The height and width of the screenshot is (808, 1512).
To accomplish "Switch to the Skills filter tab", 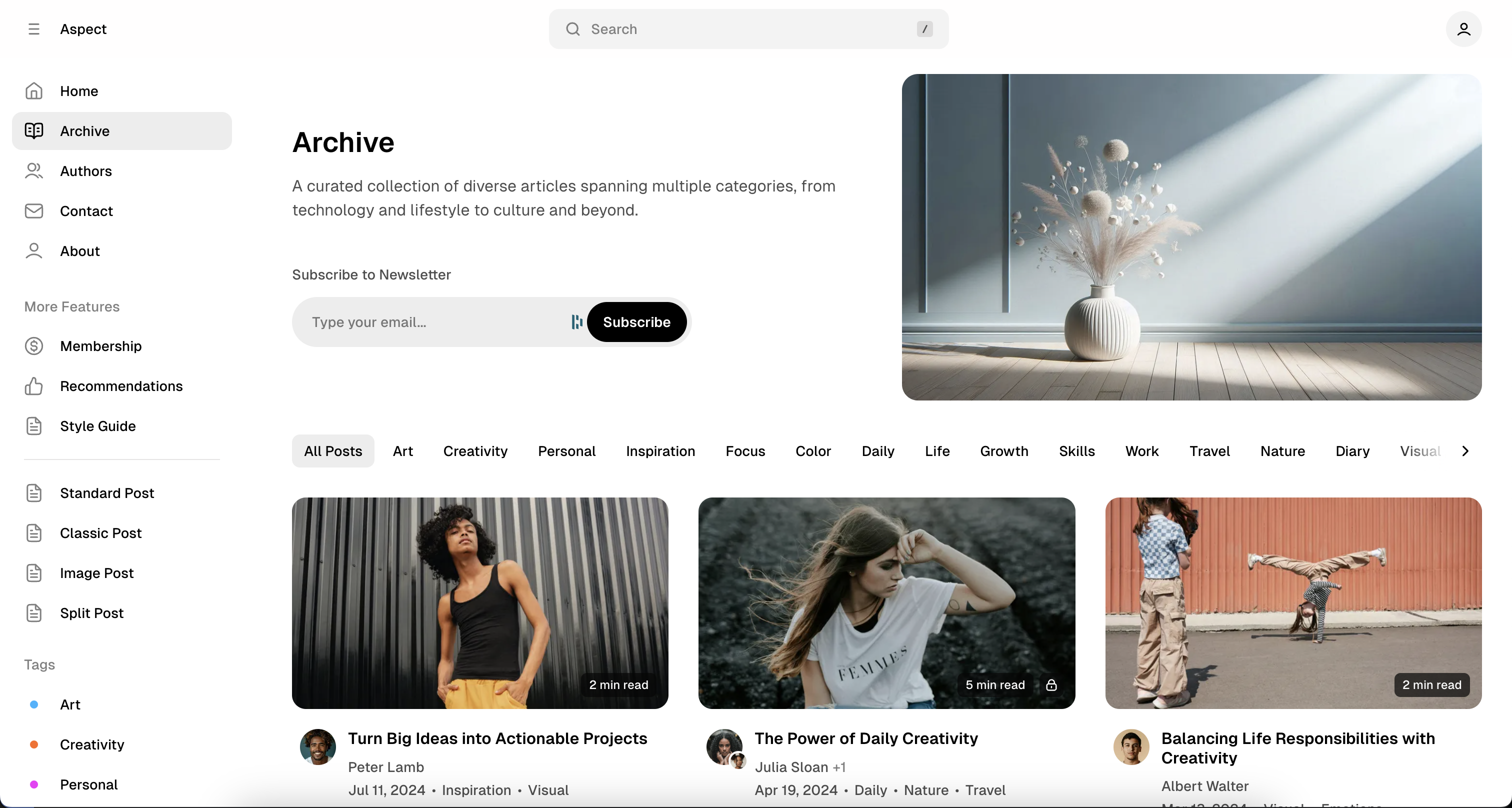I will coord(1076,450).
